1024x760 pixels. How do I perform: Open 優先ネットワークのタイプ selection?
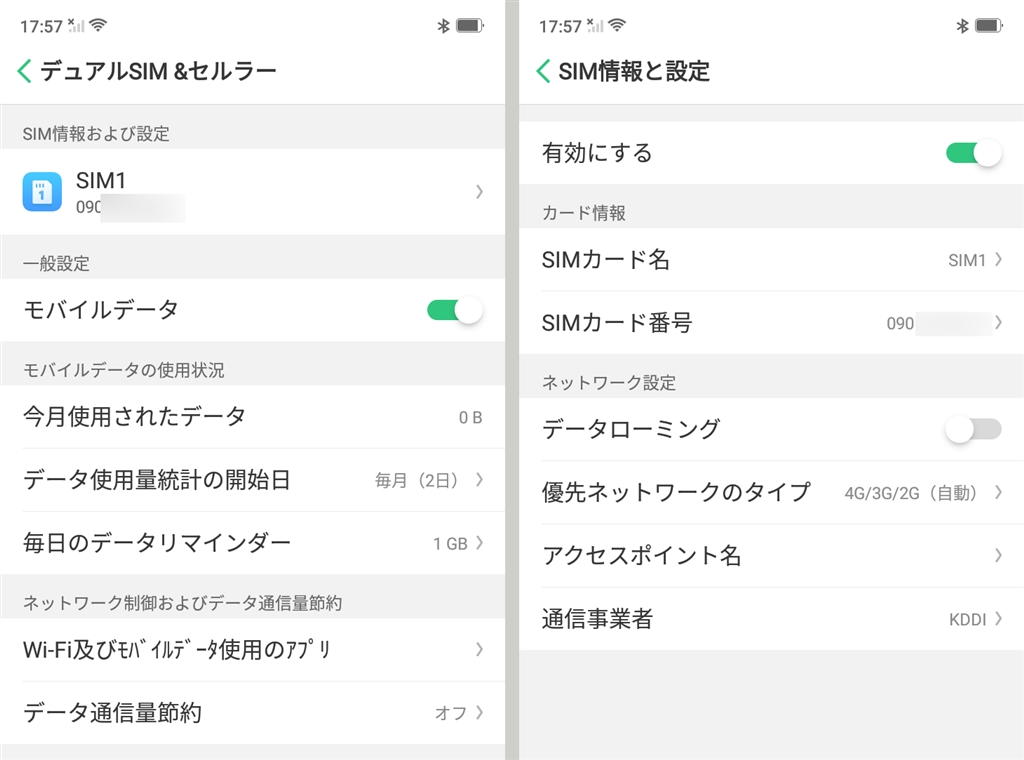pyautogui.click(x=771, y=492)
